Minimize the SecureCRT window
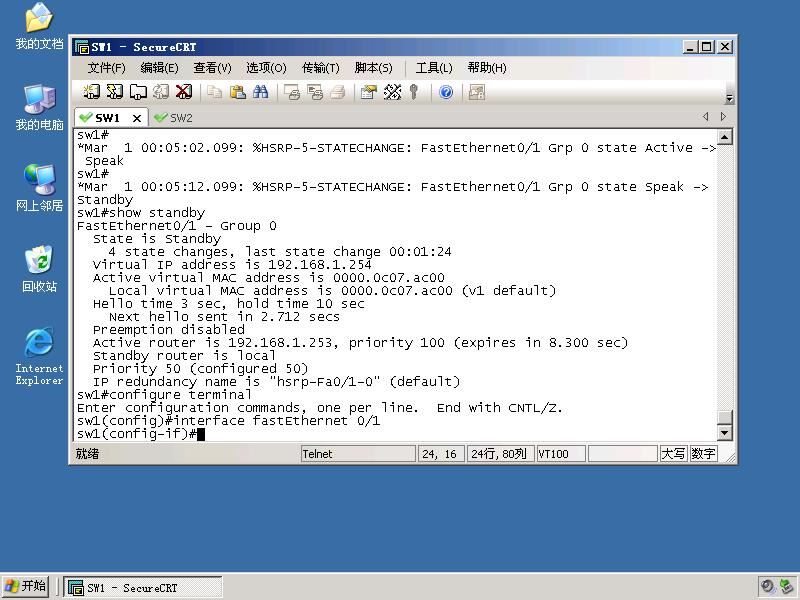Viewport: 800px width, 600px height. coord(690,47)
